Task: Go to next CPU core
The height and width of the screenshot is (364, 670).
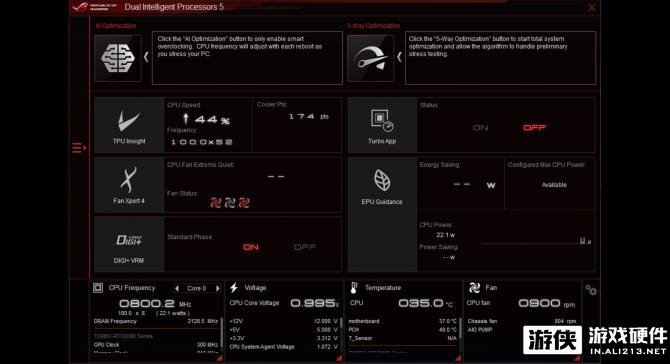Action: (217, 288)
